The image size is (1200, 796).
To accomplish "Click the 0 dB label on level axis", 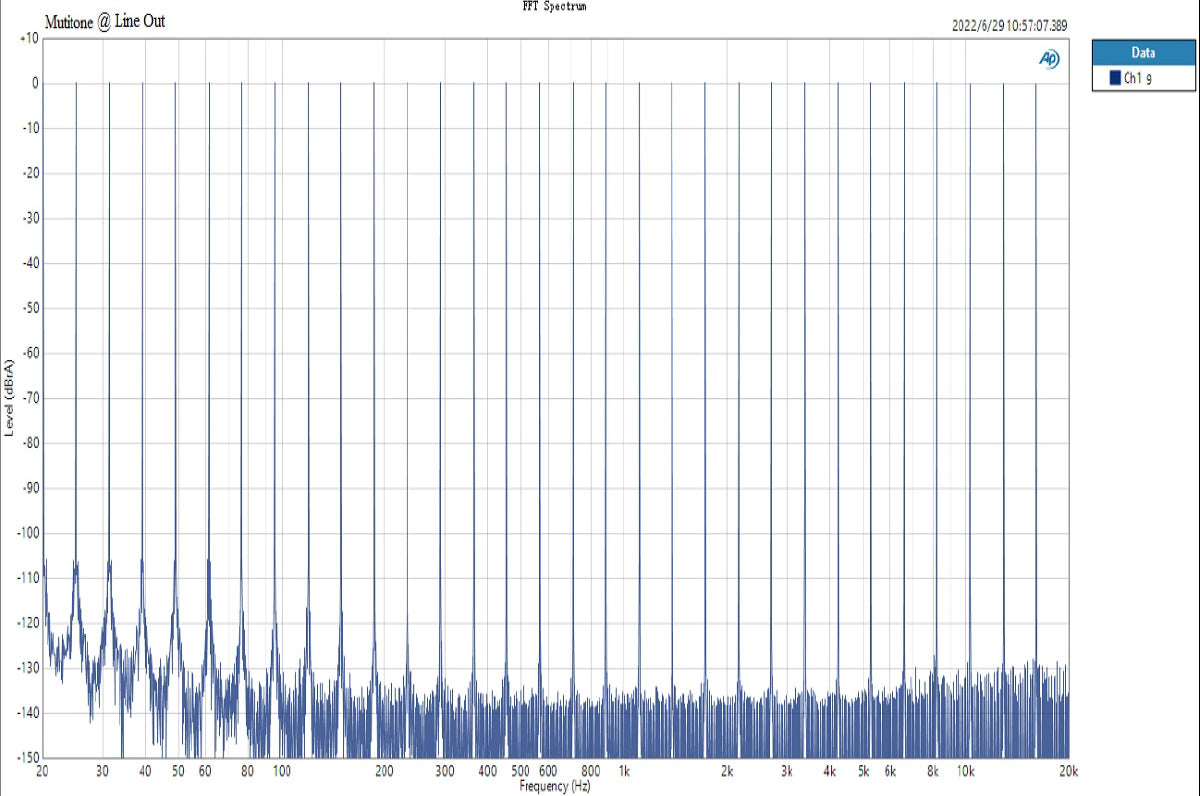I will [34, 83].
